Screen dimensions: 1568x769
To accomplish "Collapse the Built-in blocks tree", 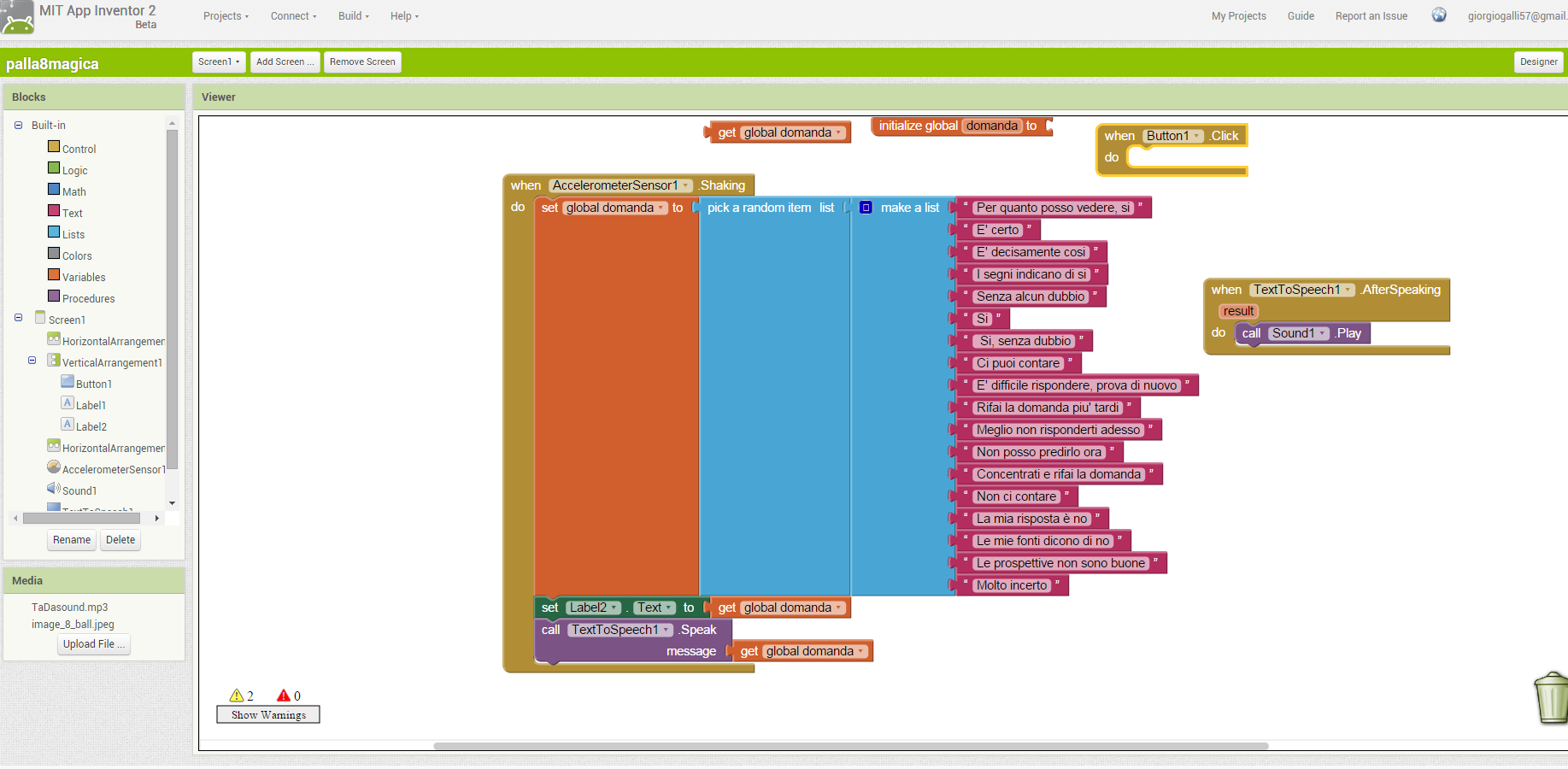I will [x=18, y=125].
